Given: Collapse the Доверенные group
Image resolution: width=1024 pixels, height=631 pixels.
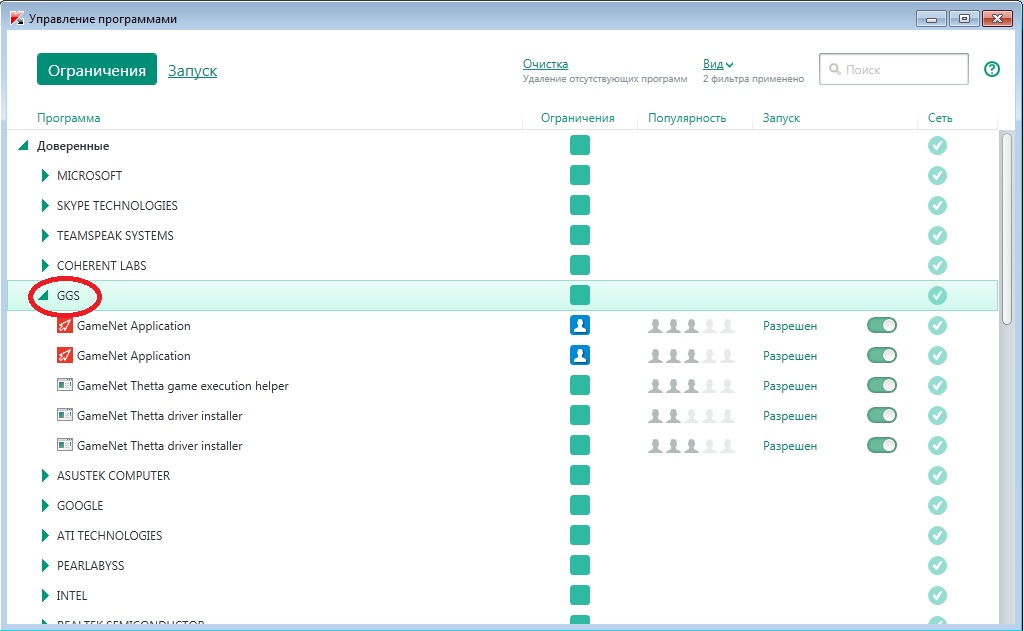Looking at the screenshot, I should 24,145.
